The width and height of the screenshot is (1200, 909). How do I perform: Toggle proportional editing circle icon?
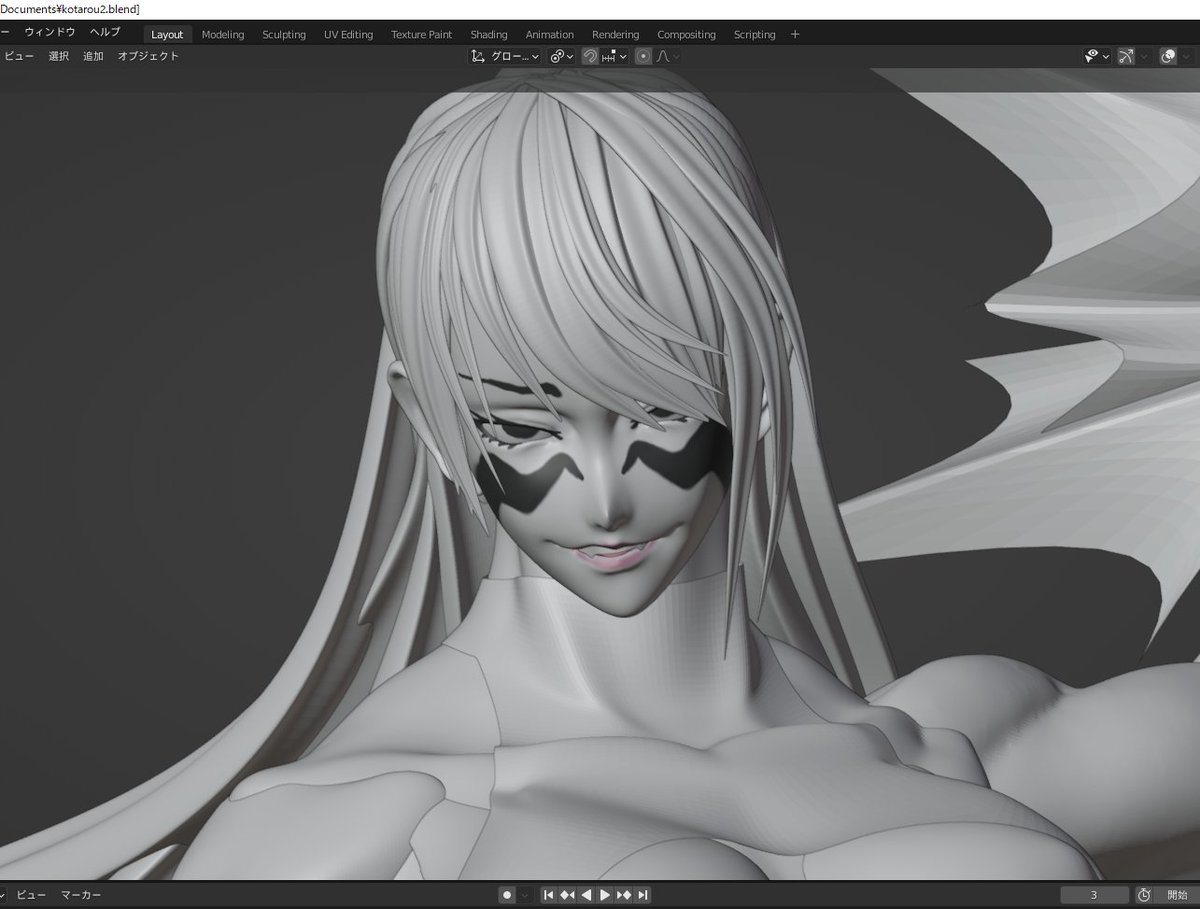click(643, 57)
